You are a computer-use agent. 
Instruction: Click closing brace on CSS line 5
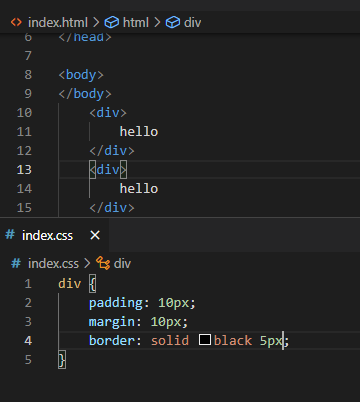[62, 360]
